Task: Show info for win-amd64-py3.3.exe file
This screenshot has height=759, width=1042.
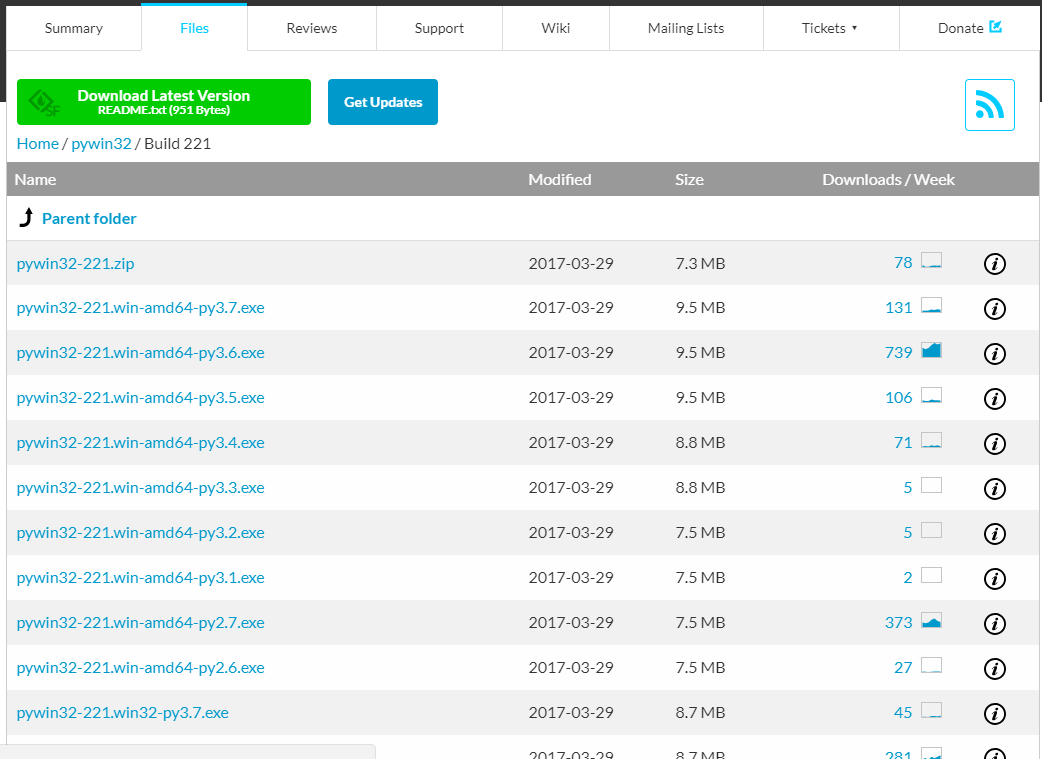Action: [x=994, y=489]
